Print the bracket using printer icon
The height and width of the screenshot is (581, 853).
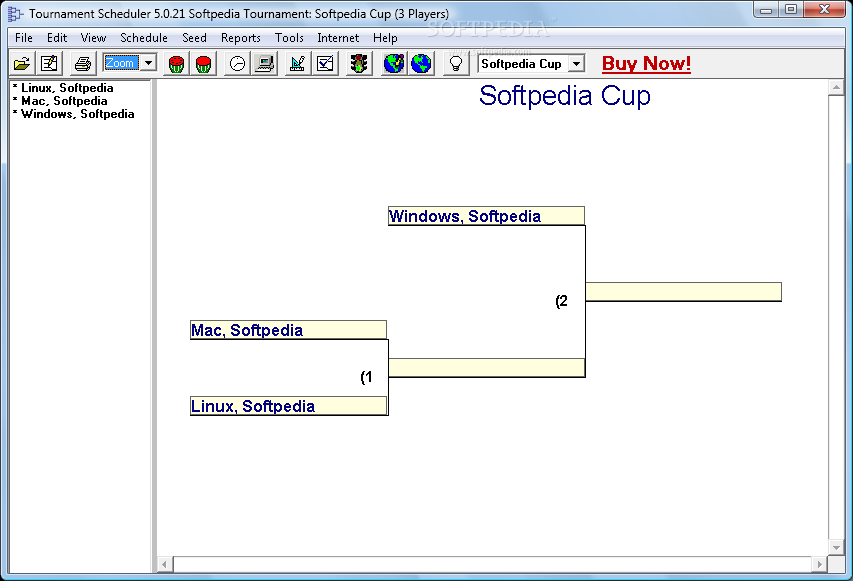tap(83, 64)
